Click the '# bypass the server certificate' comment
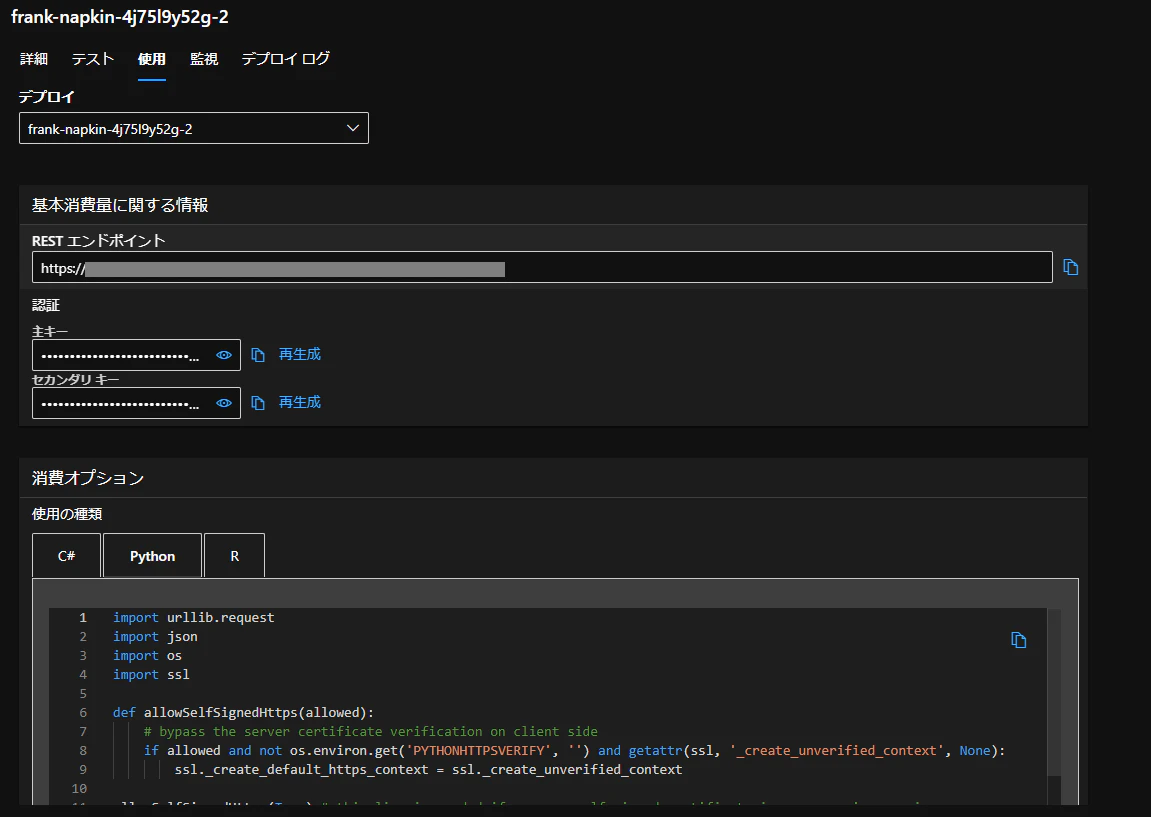The height and width of the screenshot is (817, 1151). coord(371,732)
